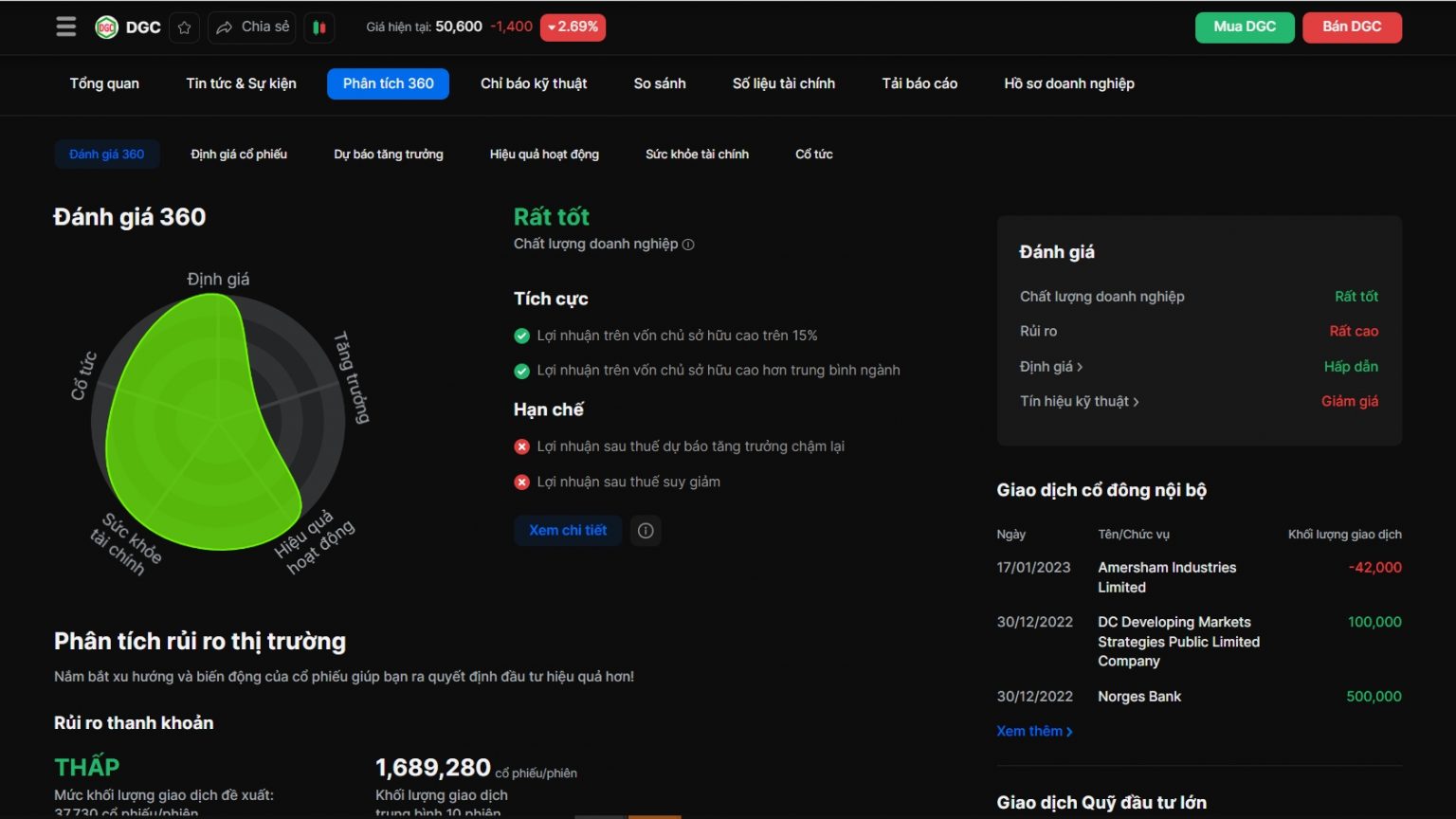Screen dimensions: 1456x819
Task: Expand insider trades with Xem thêm
Action: [1034, 732]
